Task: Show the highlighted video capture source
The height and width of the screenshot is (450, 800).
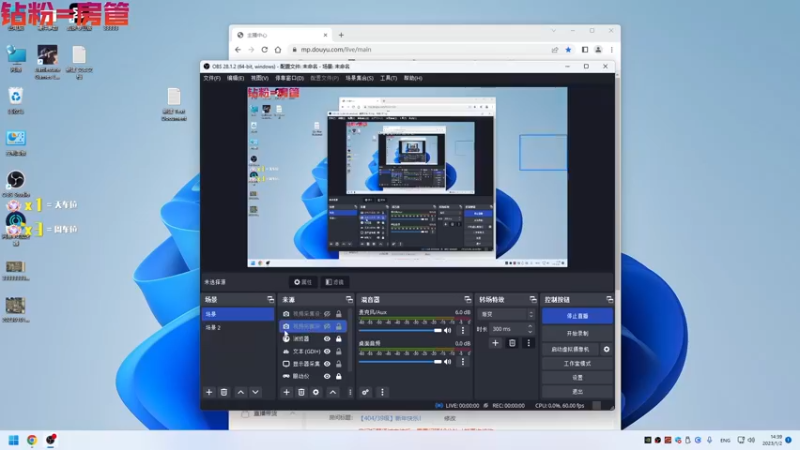Action: tap(327, 326)
